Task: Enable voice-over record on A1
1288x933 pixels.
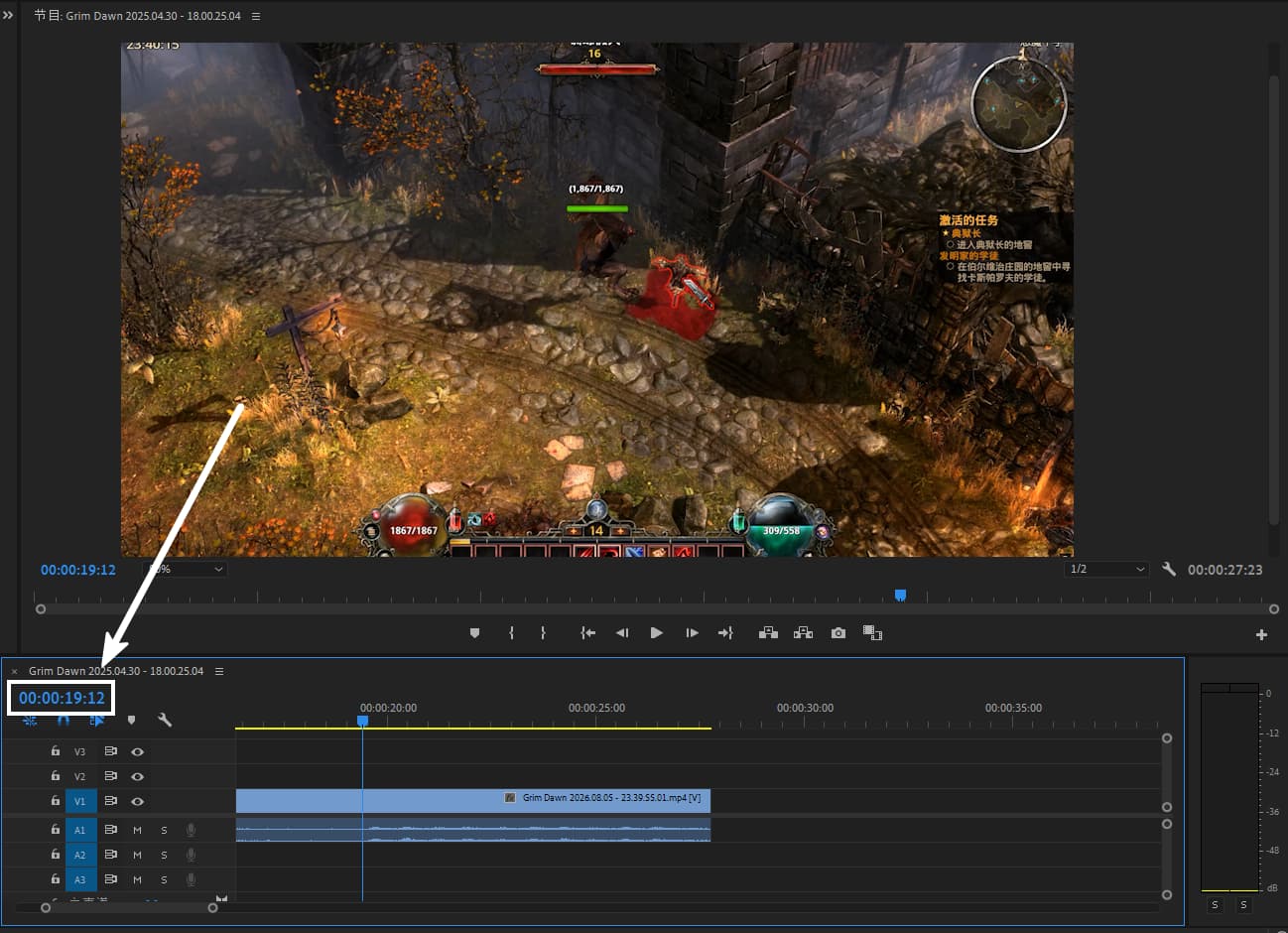Action: coord(191,830)
